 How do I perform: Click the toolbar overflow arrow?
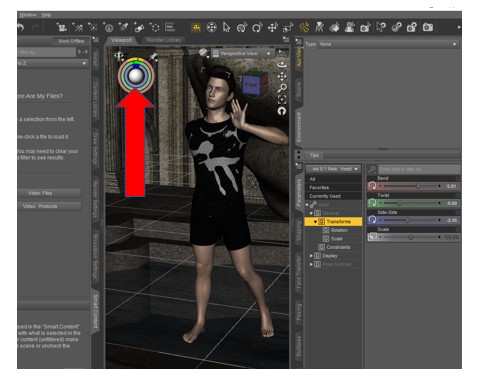[459, 27]
